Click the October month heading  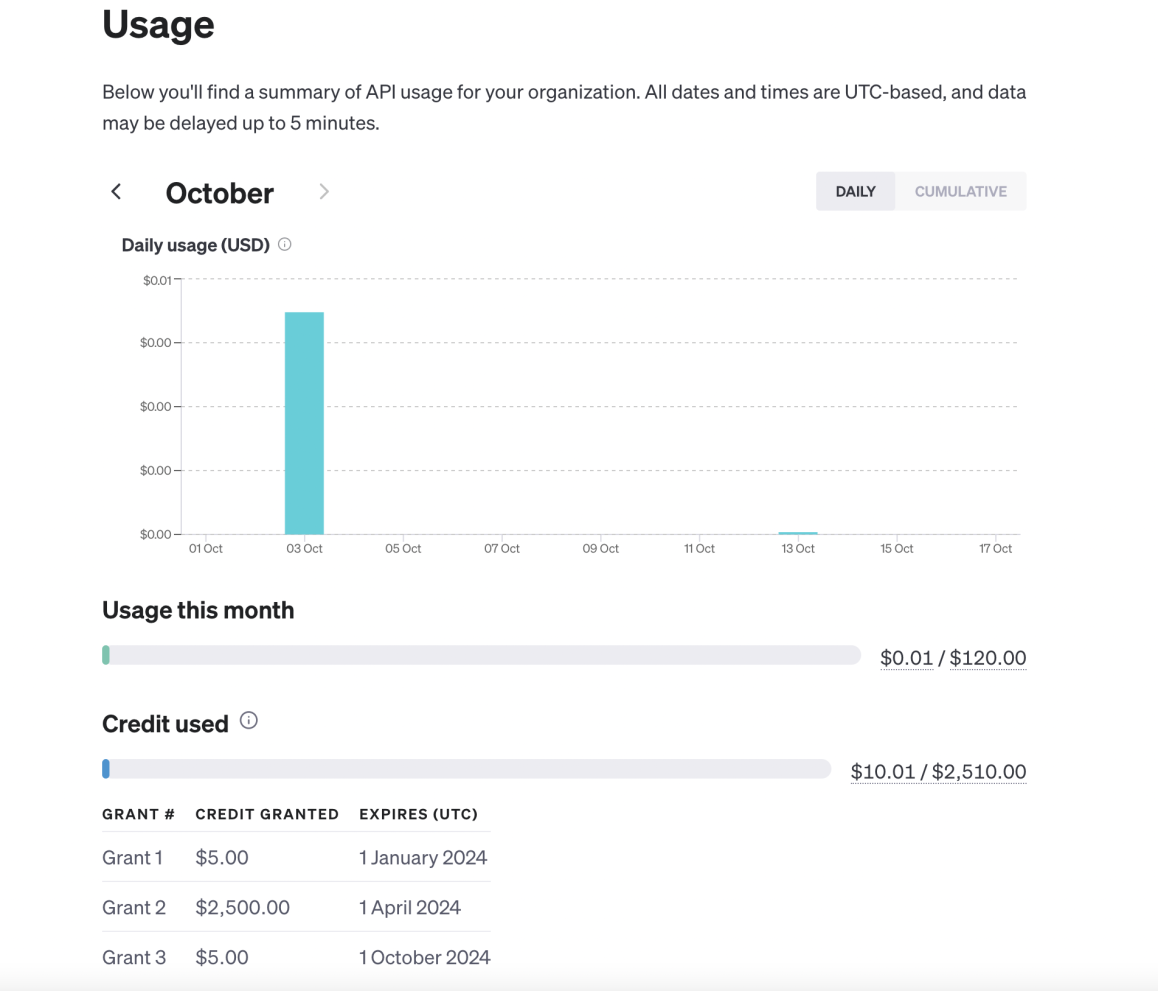[x=220, y=193]
